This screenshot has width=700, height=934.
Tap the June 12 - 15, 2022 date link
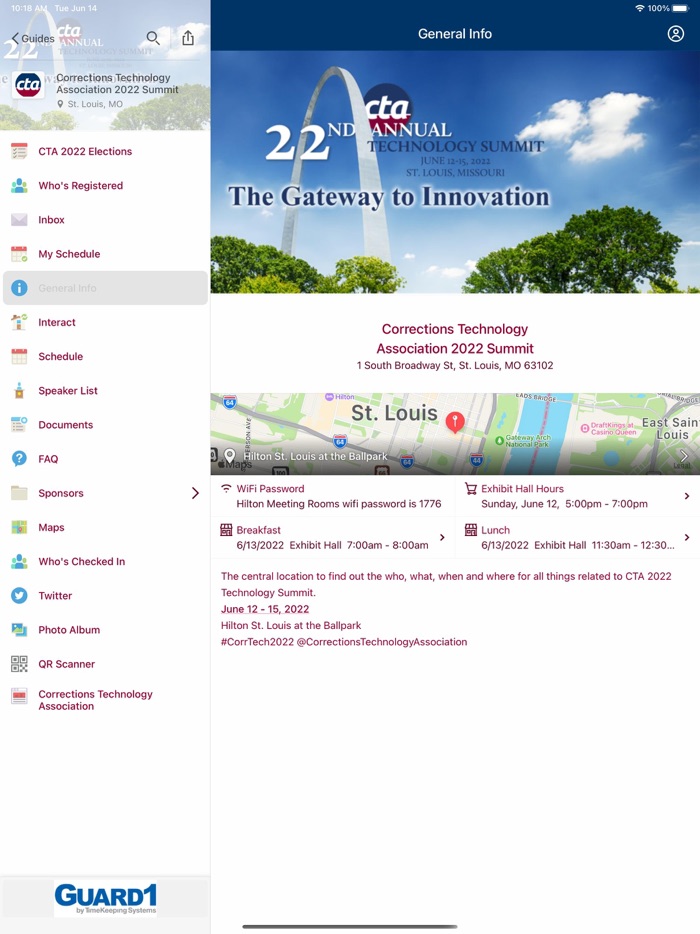pos(265,609)
